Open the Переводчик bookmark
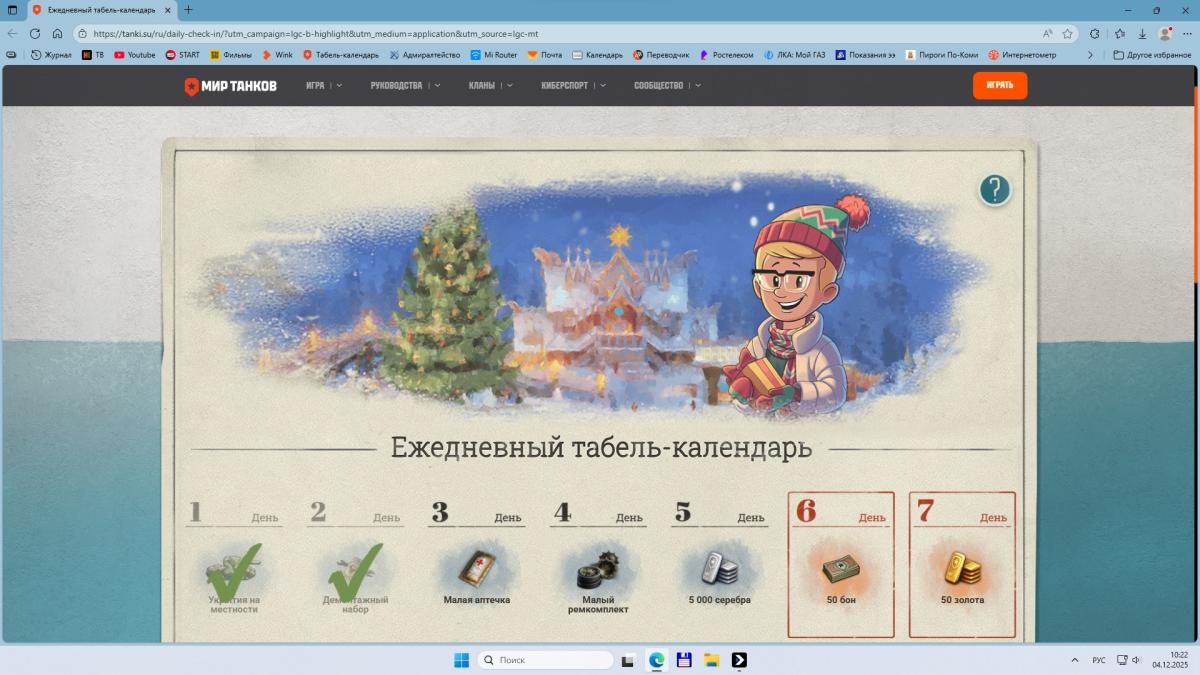The image size is (1200, 675). pos(661,55)
